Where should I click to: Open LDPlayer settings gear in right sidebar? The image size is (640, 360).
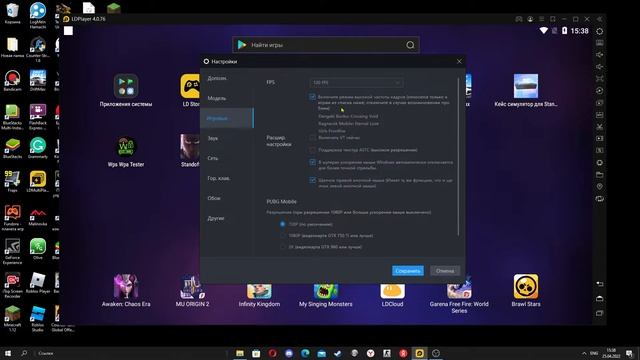599,31
